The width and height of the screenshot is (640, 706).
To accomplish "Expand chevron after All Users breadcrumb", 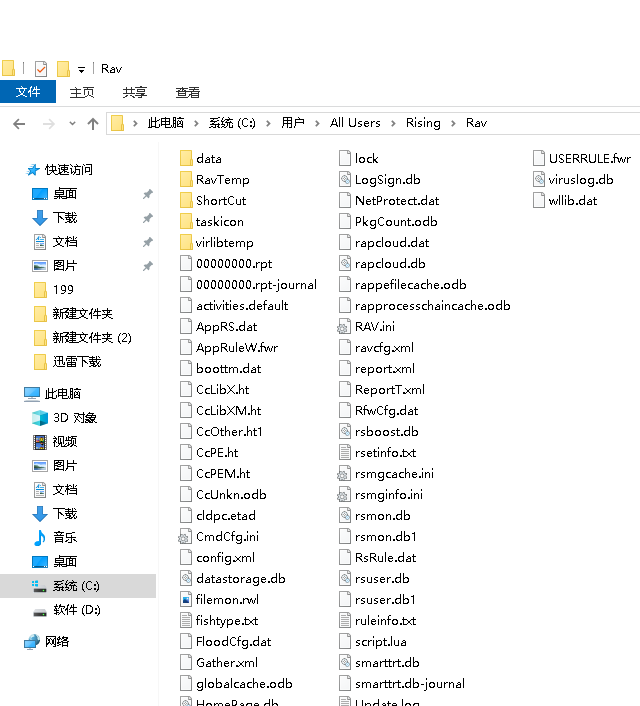I will pos(393,123).
